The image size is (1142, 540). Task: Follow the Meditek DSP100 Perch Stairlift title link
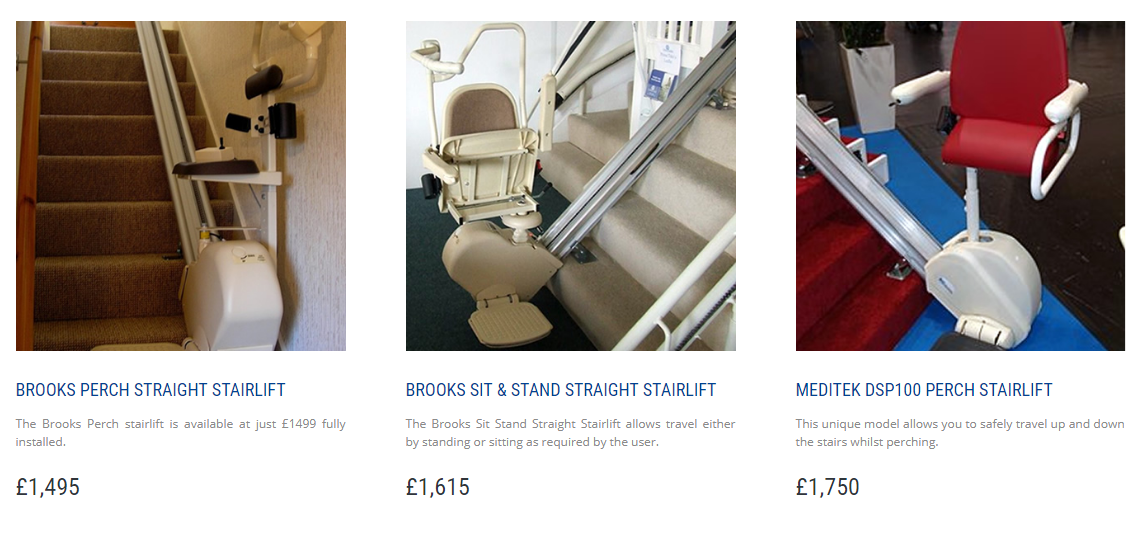[924, 390]
